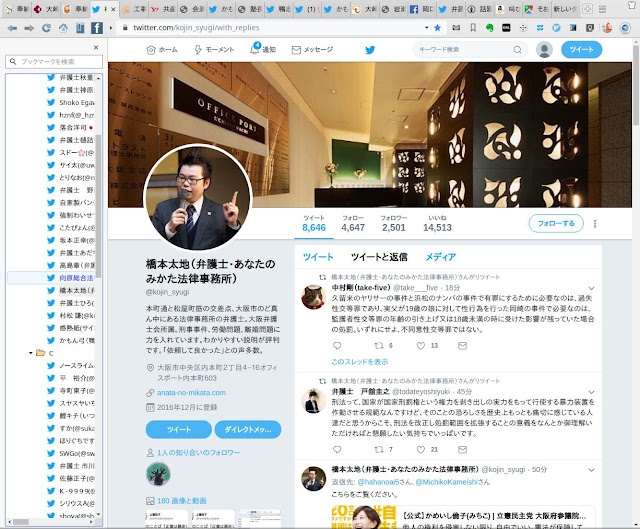This screenshot has height=529, width=640.
Task: Compose with the blue header ツイート button
Action: click(x=581, y=50)
